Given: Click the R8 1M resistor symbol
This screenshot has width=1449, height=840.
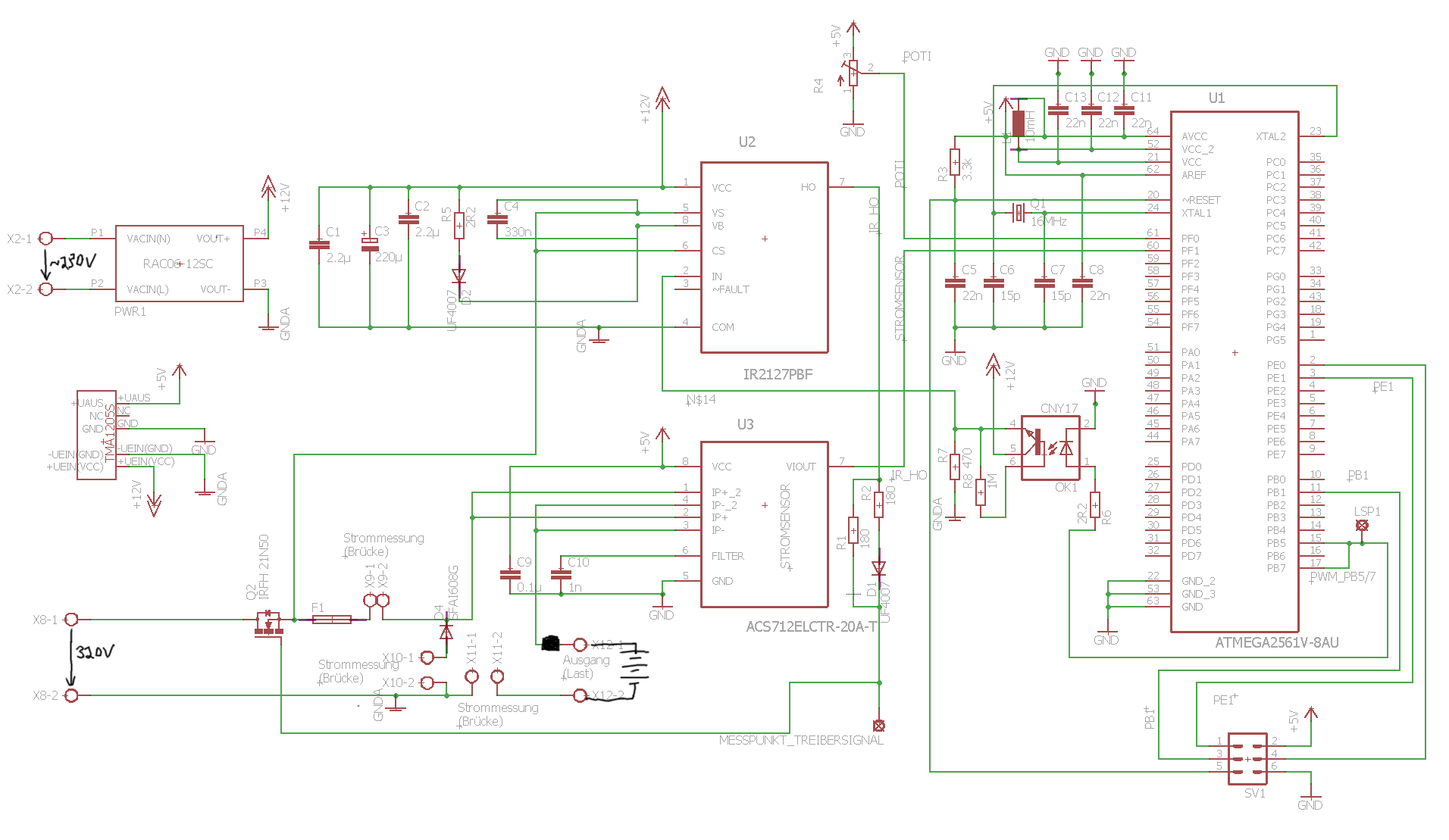Looking at the screenshot, I should 981,492.
